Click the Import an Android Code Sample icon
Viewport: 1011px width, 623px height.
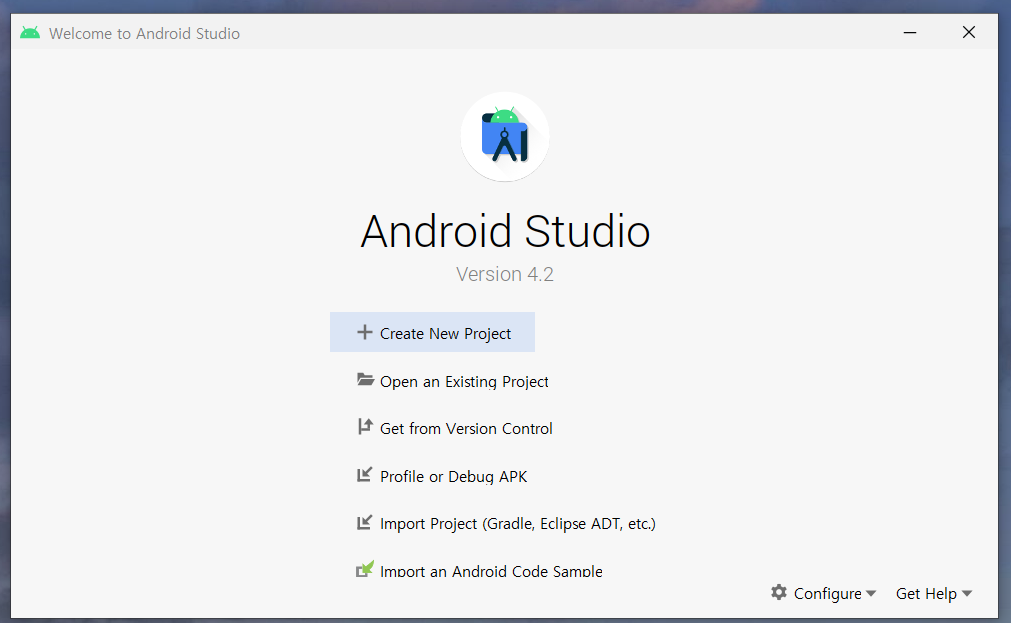(x=365, y=569)
